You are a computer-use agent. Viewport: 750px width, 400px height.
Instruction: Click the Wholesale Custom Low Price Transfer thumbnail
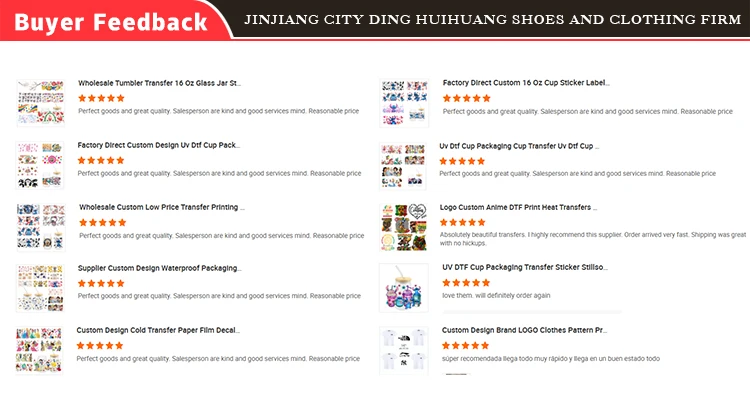coord(41,227)
